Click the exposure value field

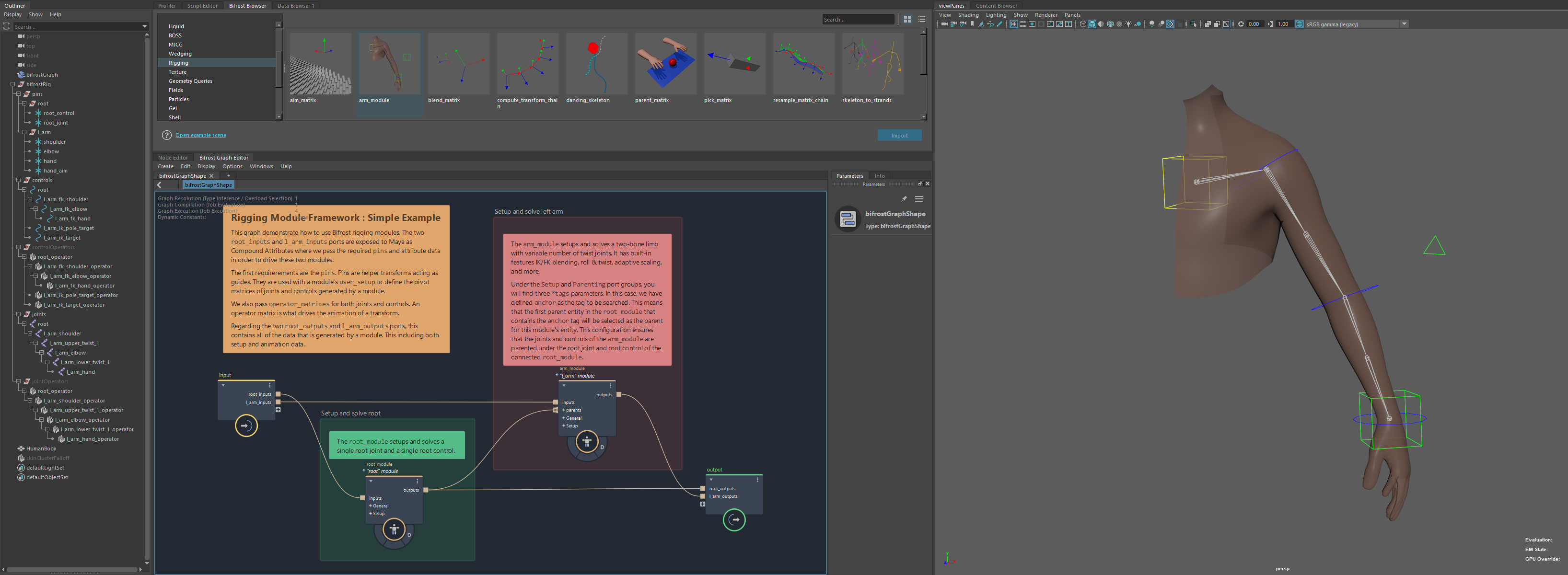(x=1254, y=24)
